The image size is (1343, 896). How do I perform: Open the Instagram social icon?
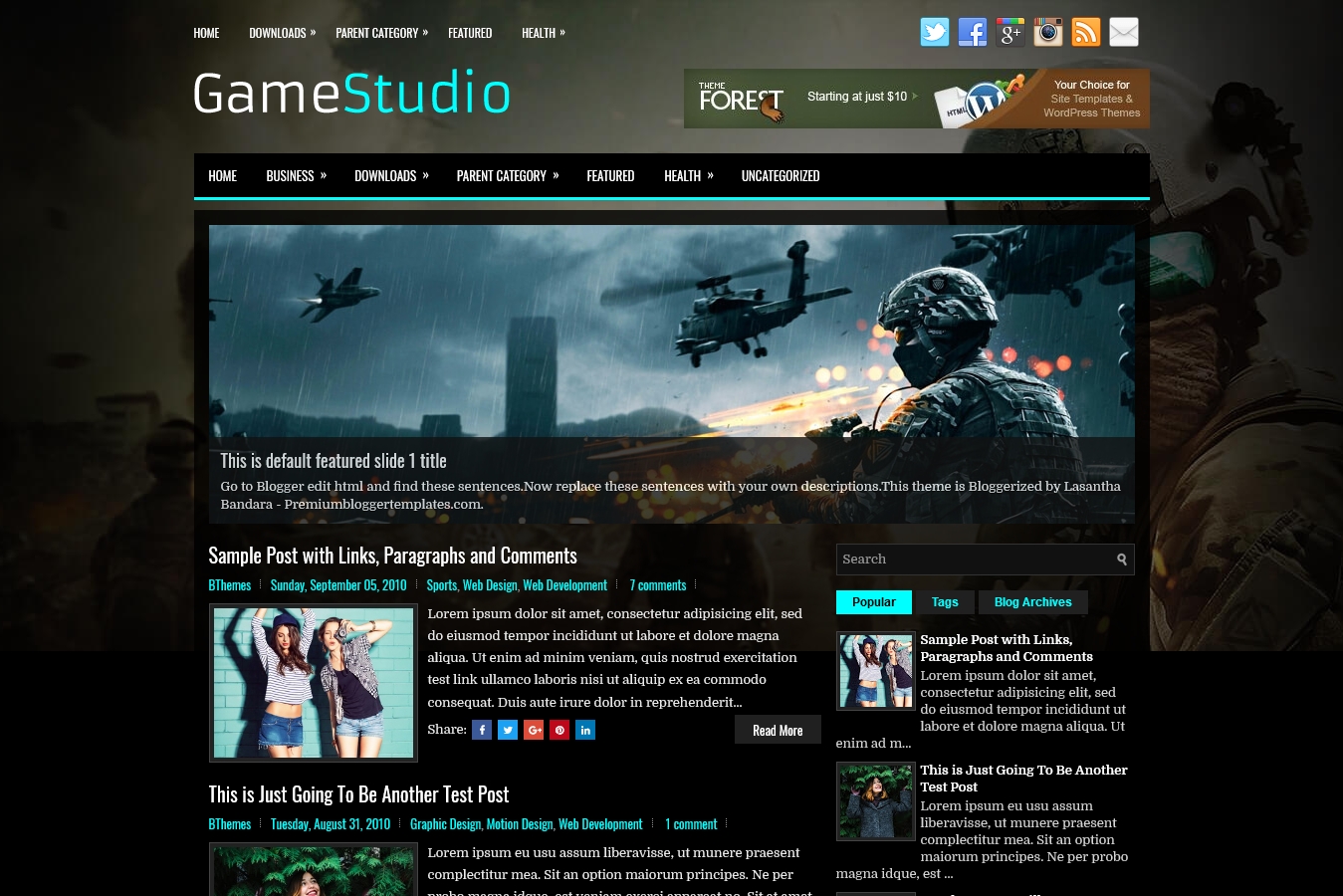pos(1047,32)
